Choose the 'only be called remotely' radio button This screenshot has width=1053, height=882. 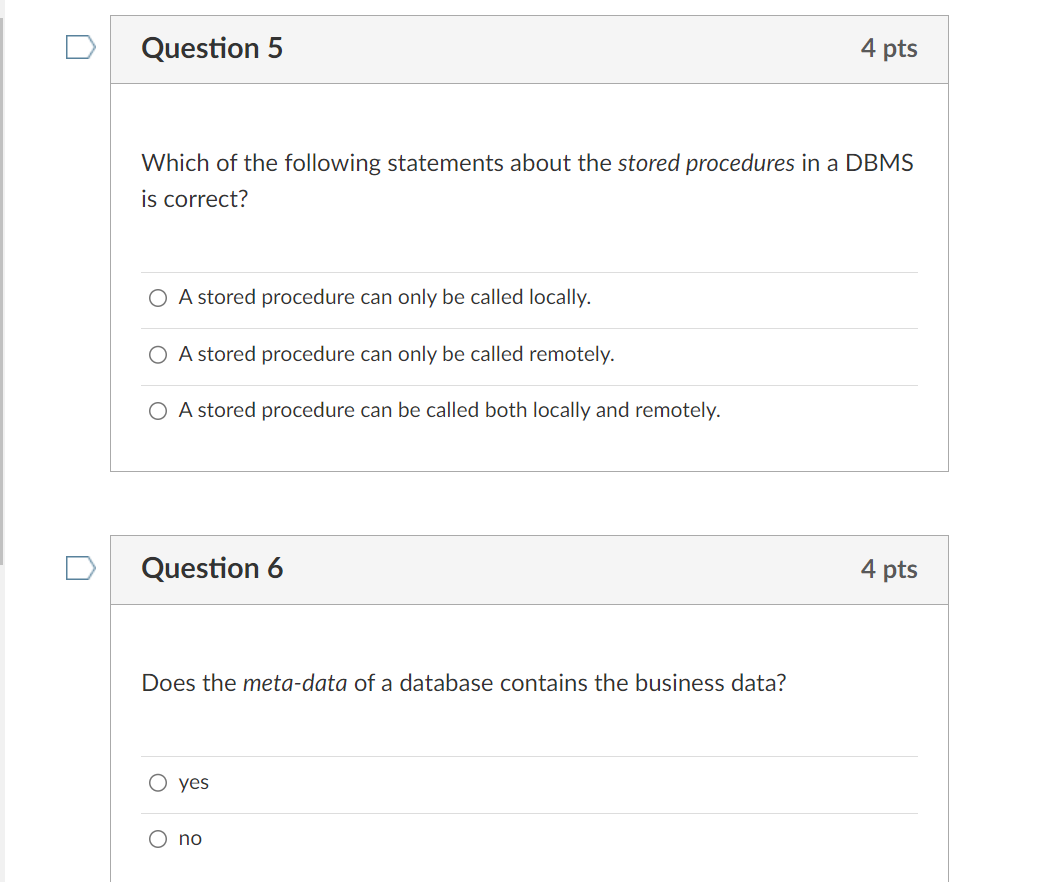158,355
